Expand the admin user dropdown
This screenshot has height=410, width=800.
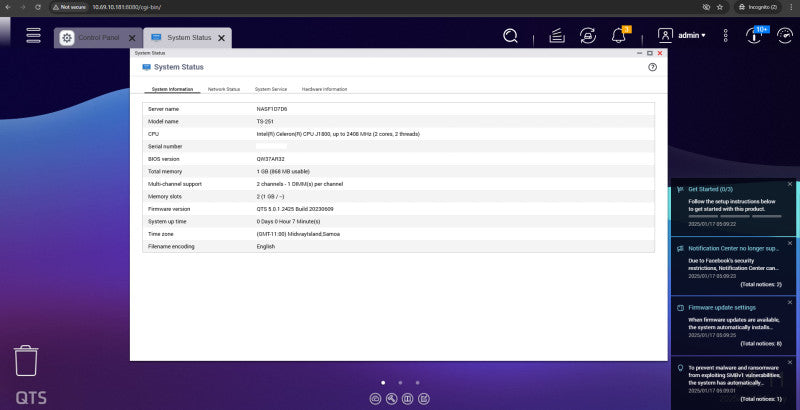tap(691, 35)
